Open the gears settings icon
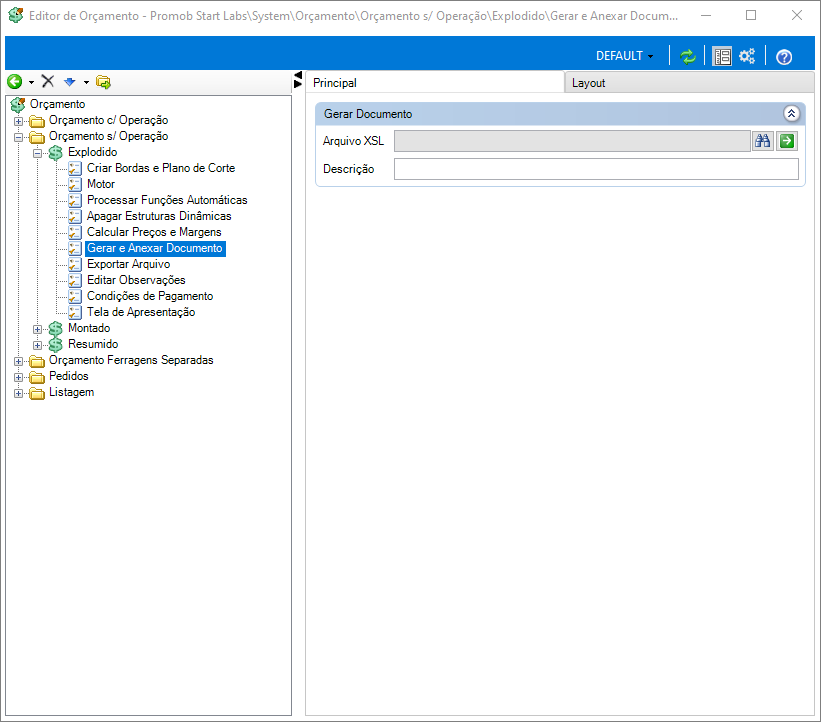The image size is (821, 722). point(747,56)
